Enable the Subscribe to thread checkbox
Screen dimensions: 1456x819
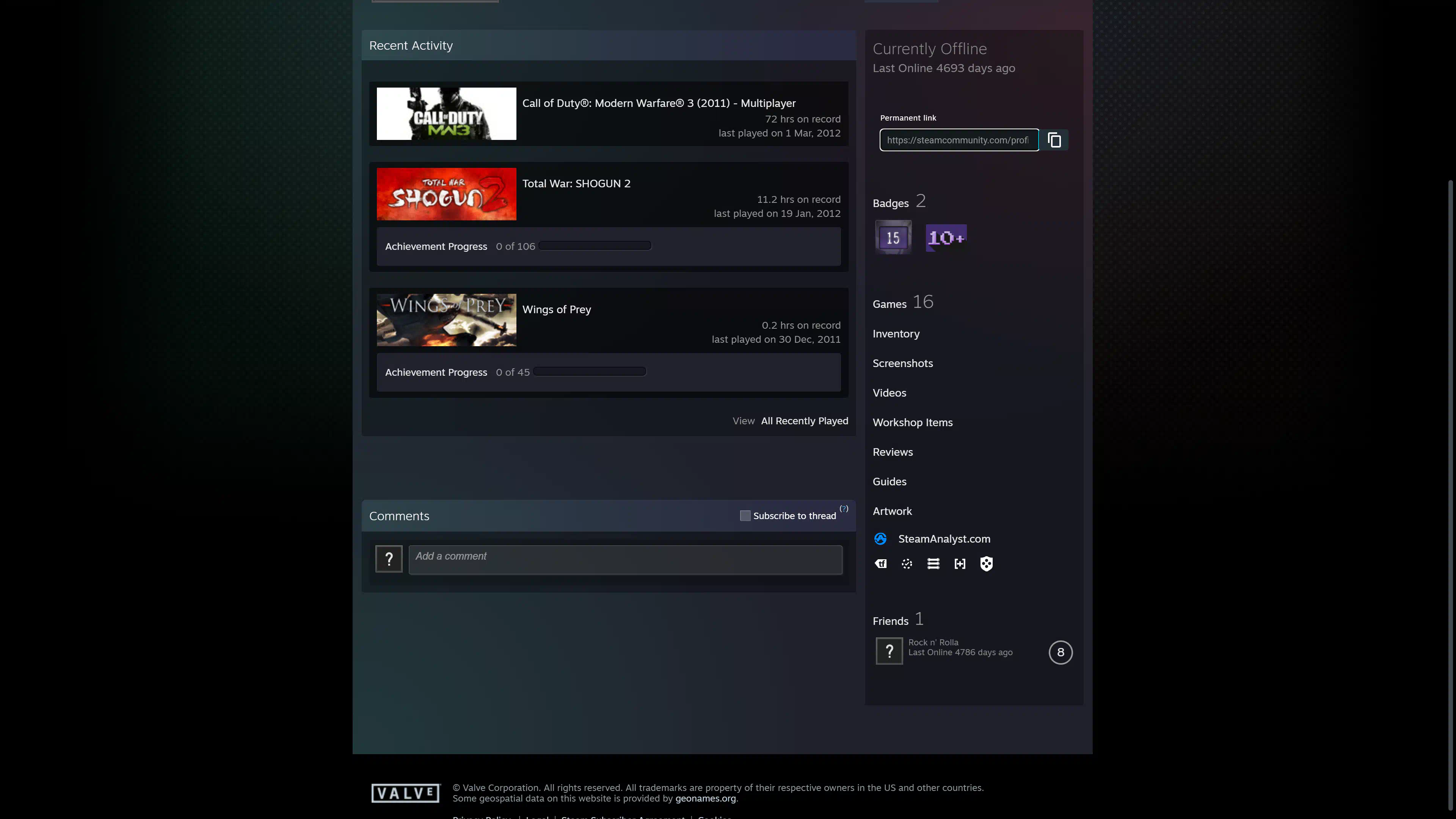coord(745,516)
